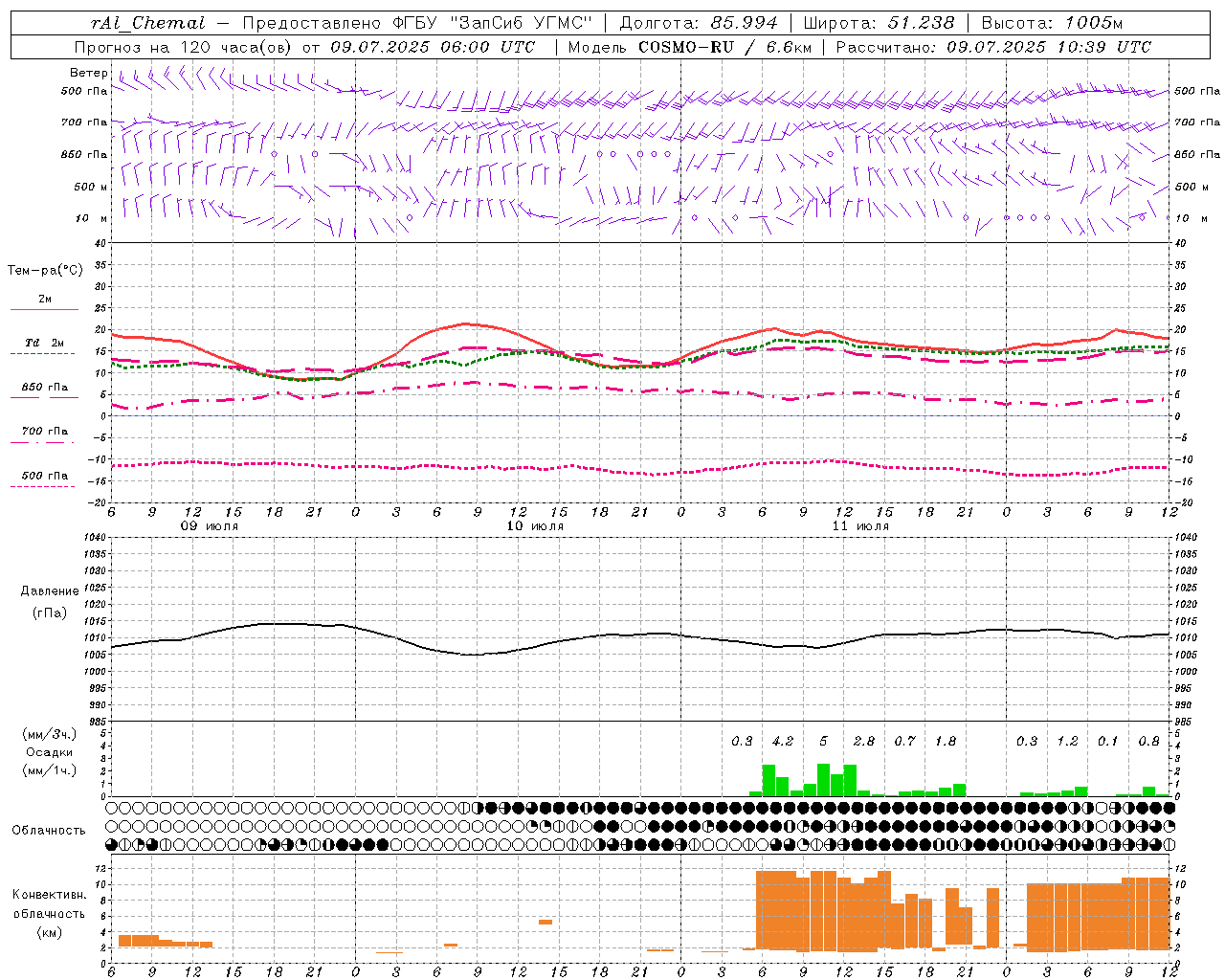Click the computed time Рассчитано: 09.07.2025 10:39 UTC
The width and height of the screenshot is (1225, 980).
tap(993, 47)
